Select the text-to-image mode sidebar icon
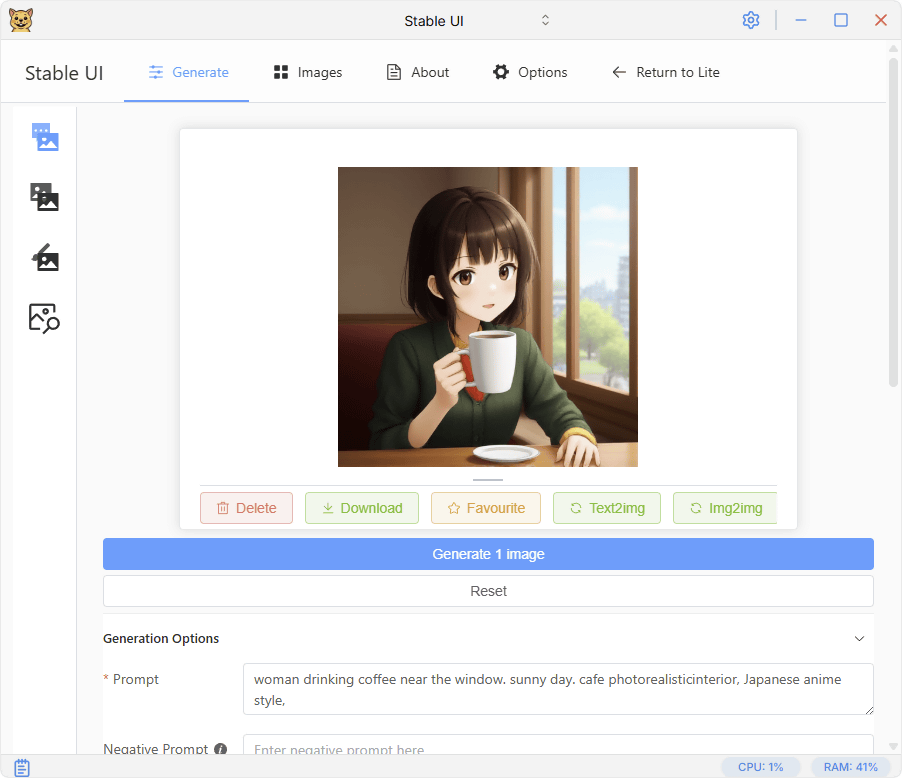The width and height of the screenshot is (902, 778). [x=45, y=137]
